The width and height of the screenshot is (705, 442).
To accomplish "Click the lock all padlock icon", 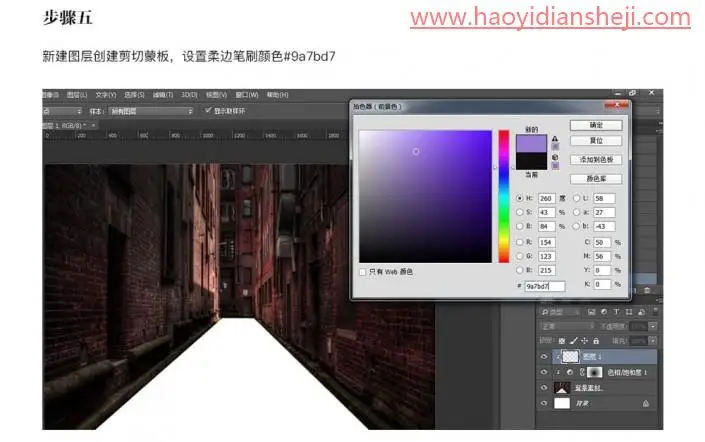I will pos(596,341).
